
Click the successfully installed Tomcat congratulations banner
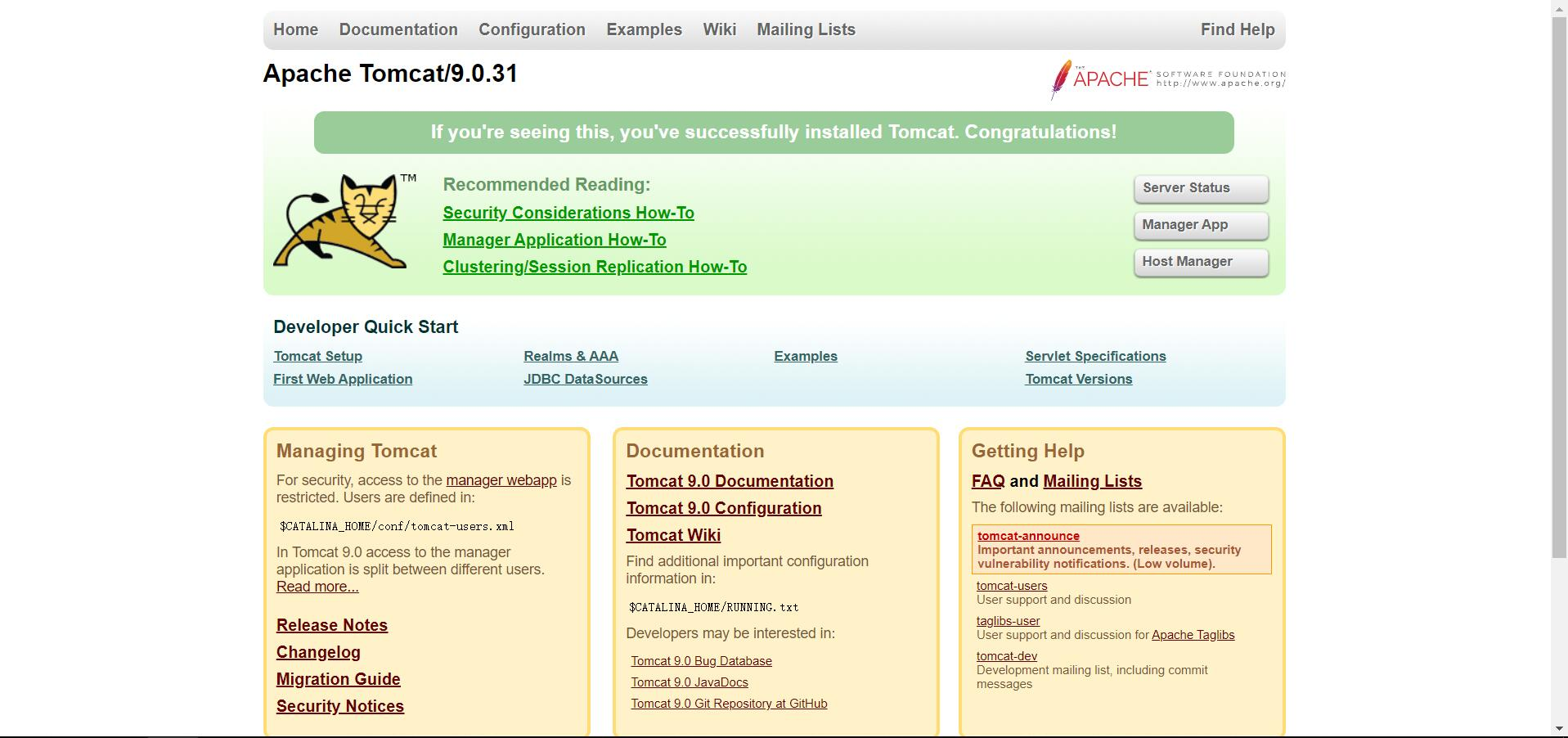pos(774,133)
